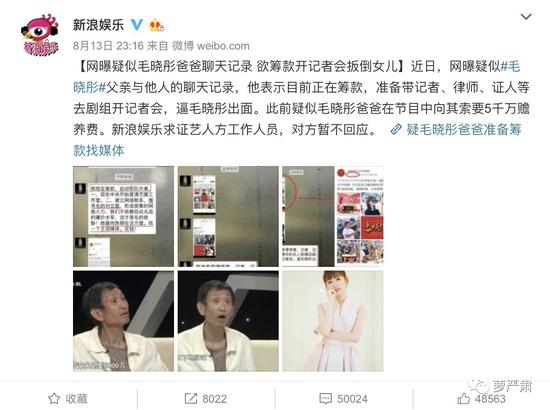The height and width of the screenshot is (410, 550).
Task: Click the crown membership badge icon
Action: pos(156,25)
